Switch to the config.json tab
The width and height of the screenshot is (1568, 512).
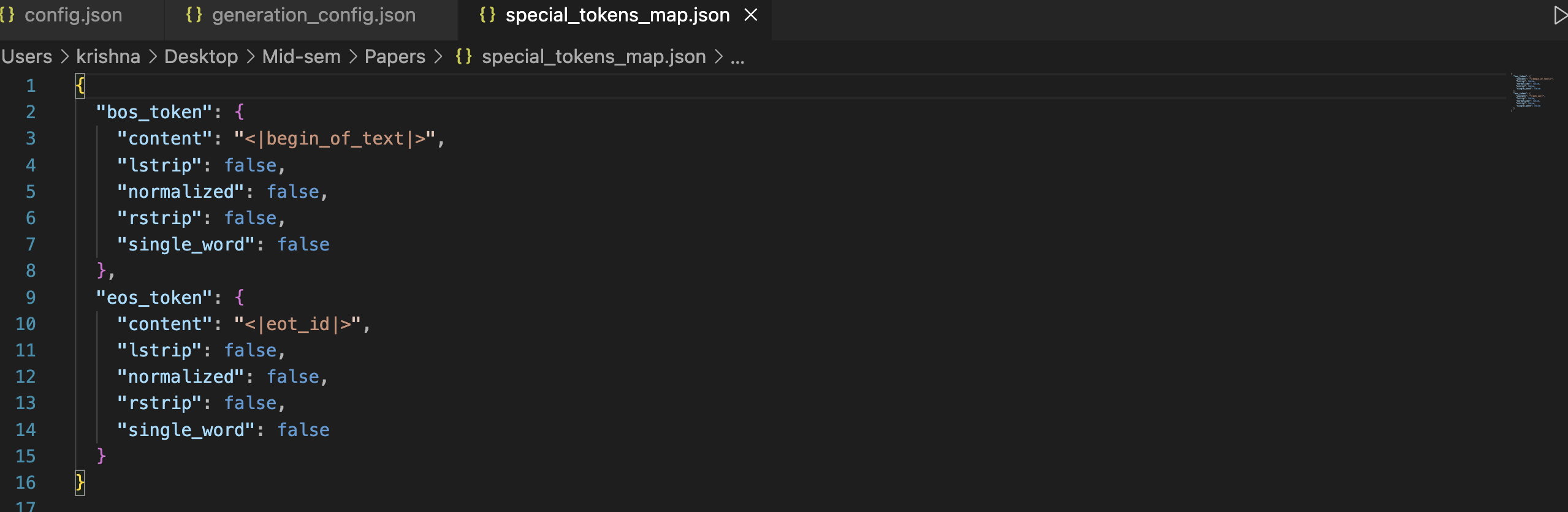[x=72, y=15]
